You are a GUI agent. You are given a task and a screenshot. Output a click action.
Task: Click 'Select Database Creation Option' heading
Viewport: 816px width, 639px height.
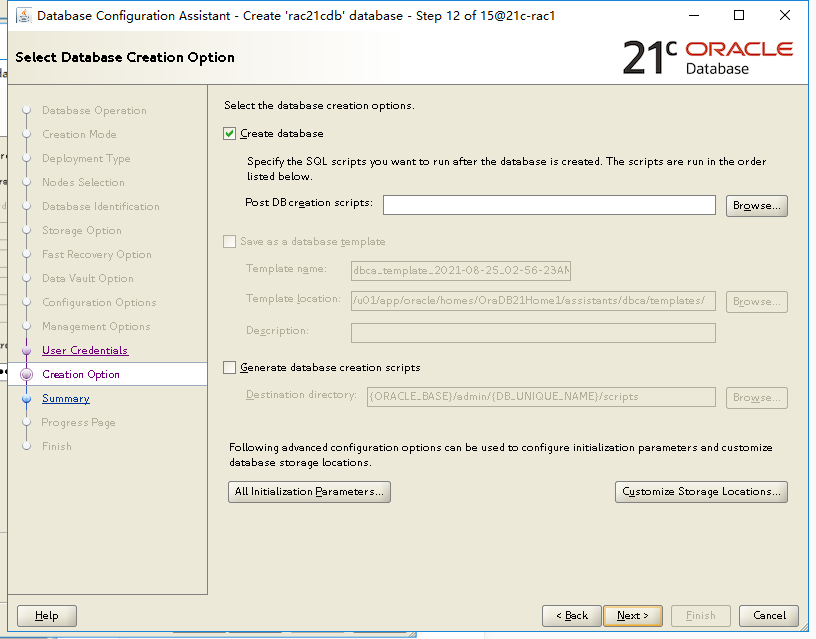pyautogui.click(x=125, y=57)
